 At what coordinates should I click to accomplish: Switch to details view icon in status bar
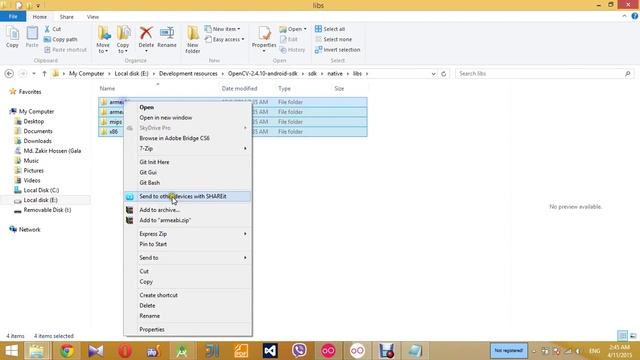click(622, 336)
